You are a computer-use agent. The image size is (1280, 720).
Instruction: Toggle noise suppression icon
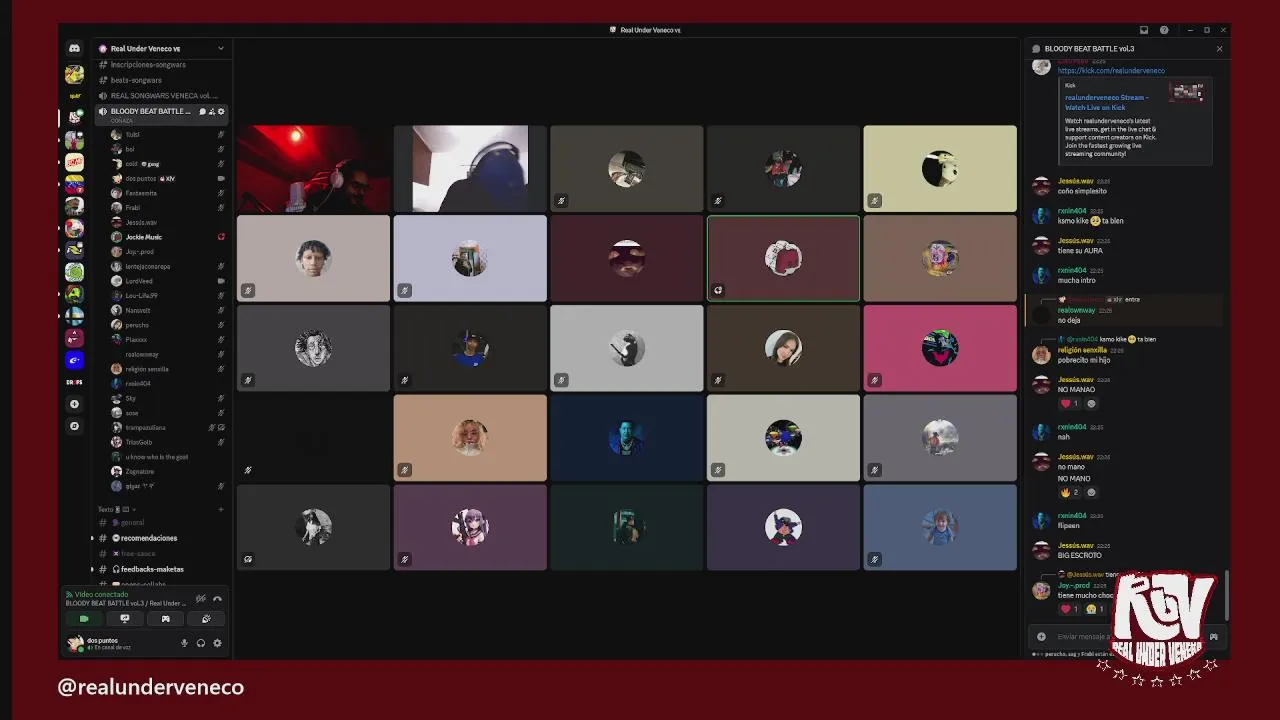(x=201, y=598)
